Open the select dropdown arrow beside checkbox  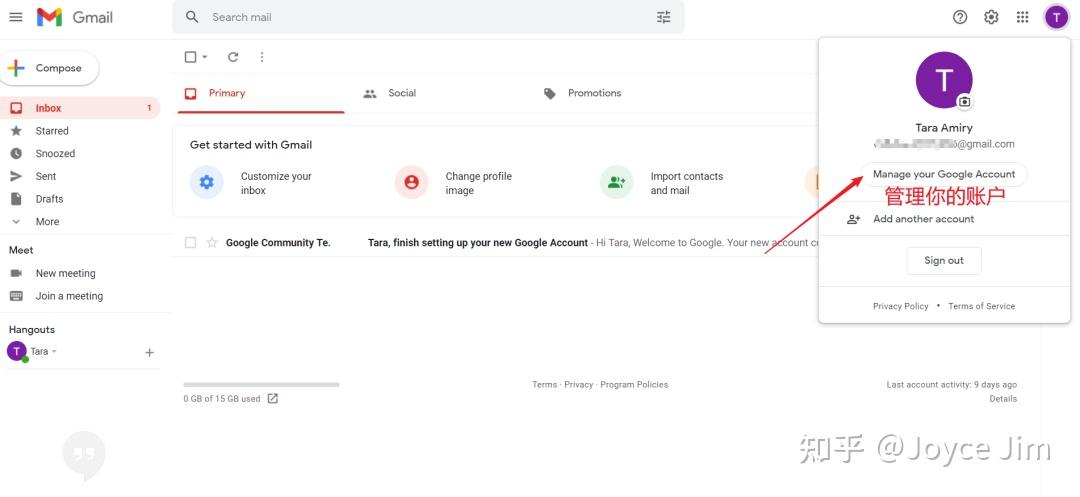click(205, 57)
